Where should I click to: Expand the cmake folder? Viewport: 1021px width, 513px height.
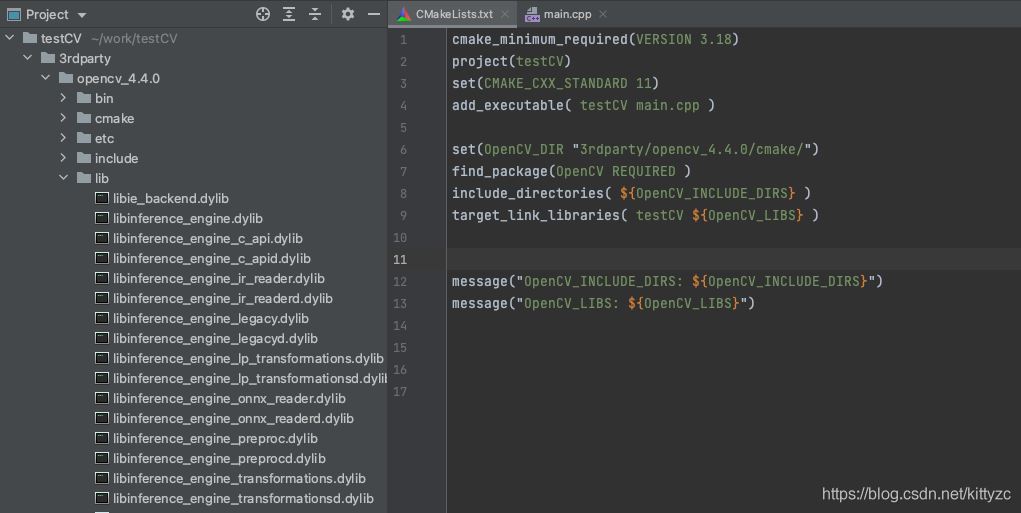[63, 118]
